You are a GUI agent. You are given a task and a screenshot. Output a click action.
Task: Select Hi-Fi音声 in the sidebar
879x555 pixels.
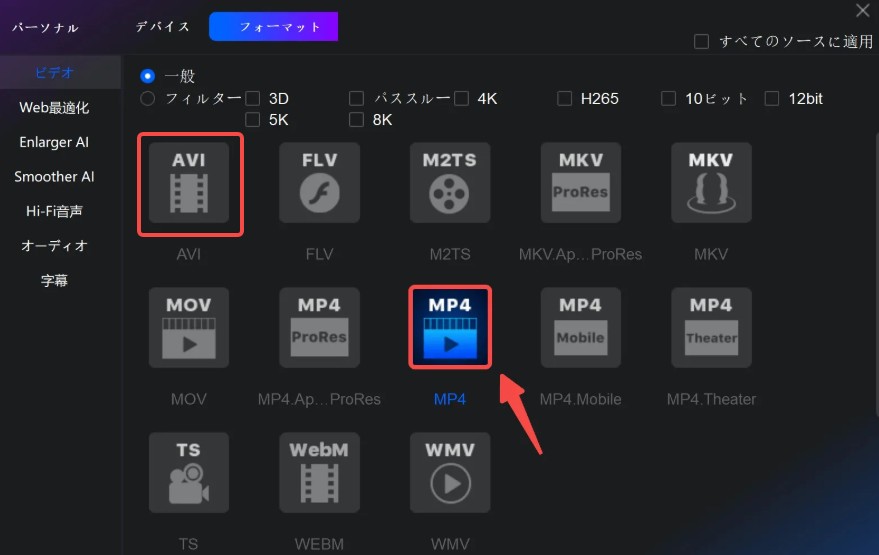coord(54,211)
